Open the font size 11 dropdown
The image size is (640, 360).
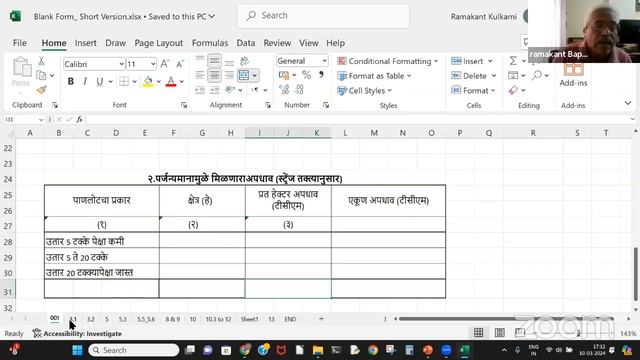tap(153, 64)
